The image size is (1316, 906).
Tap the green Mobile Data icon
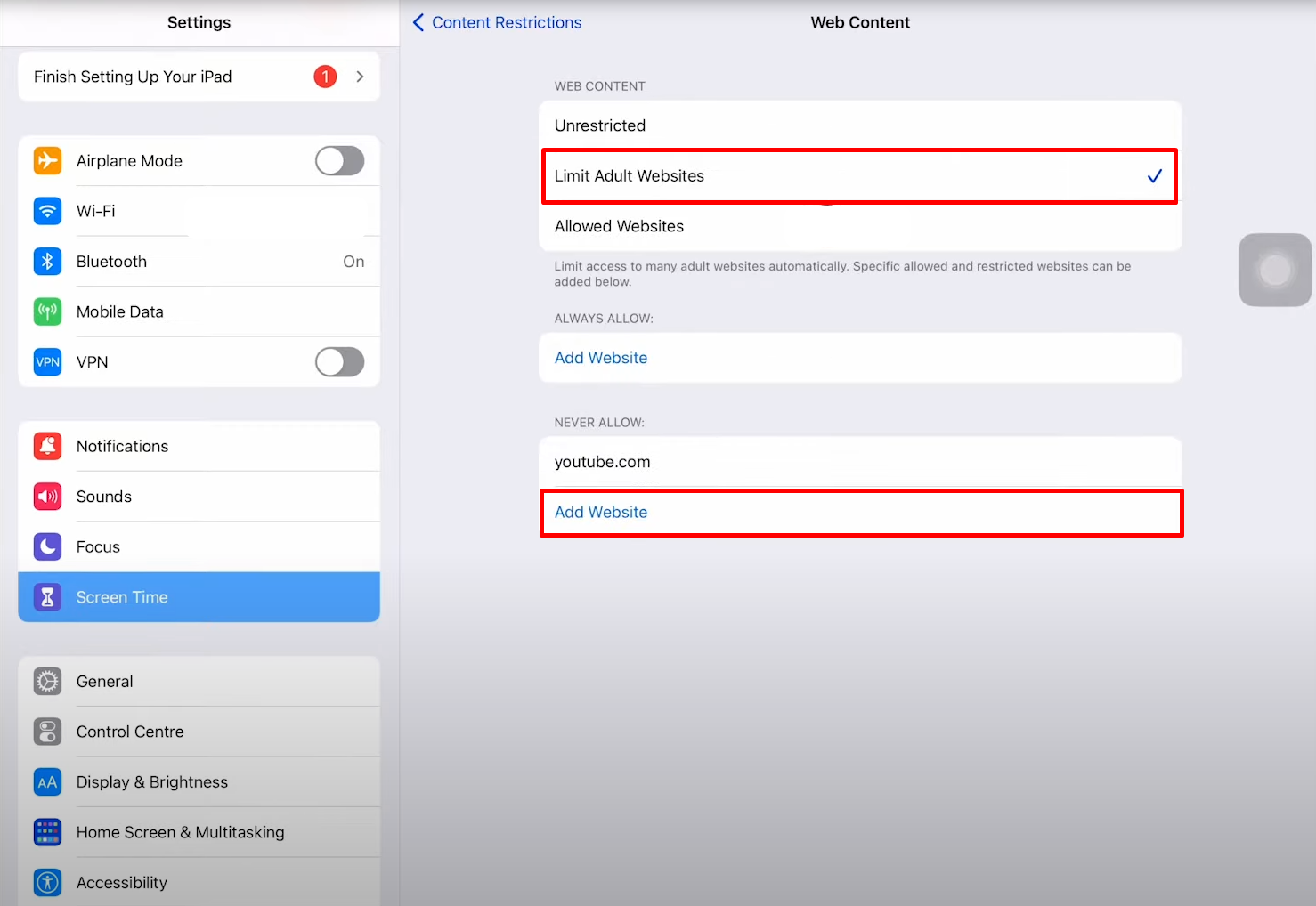[48, 311]
